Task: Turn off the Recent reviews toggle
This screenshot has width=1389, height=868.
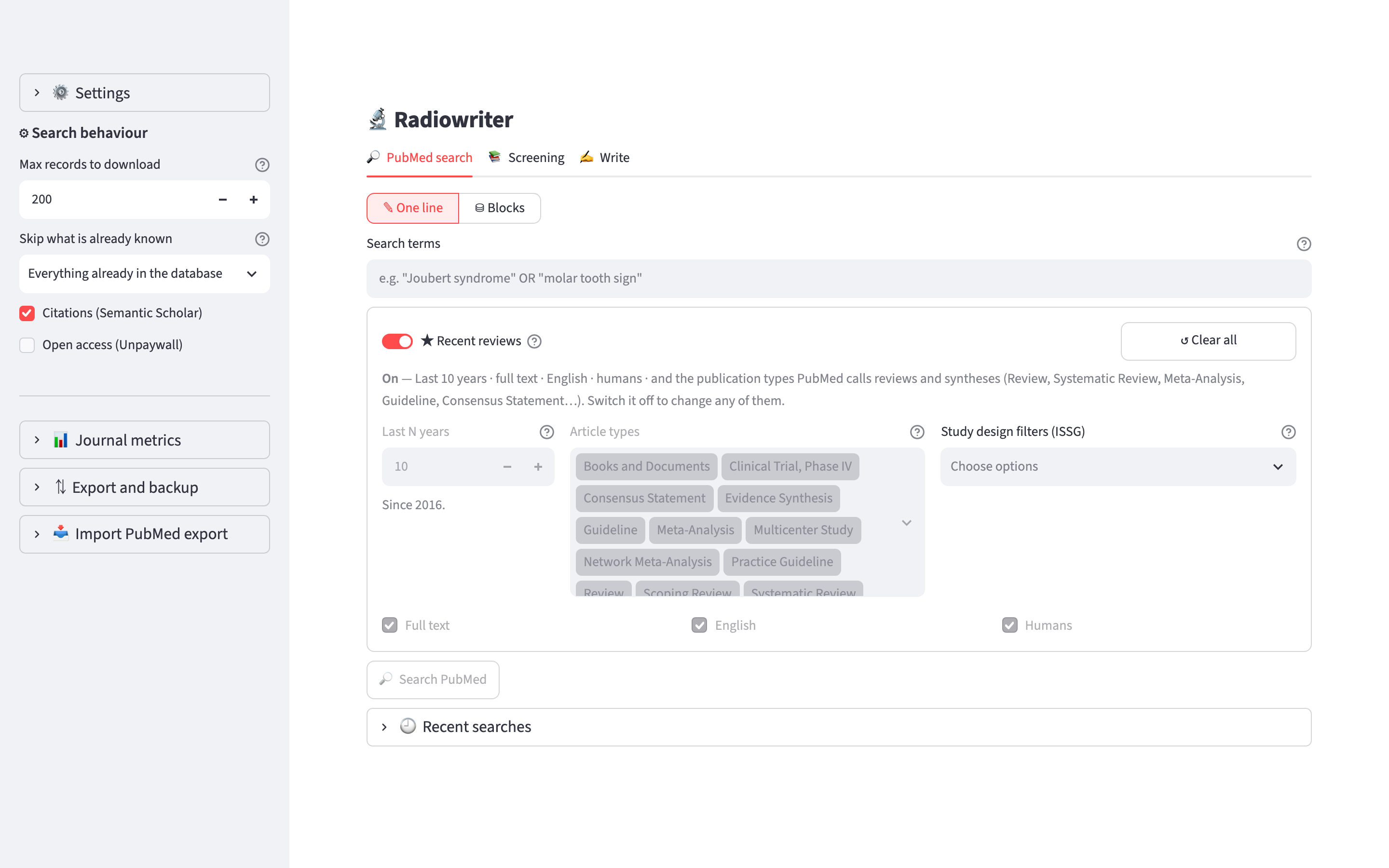Action: [x=397, y=341]
